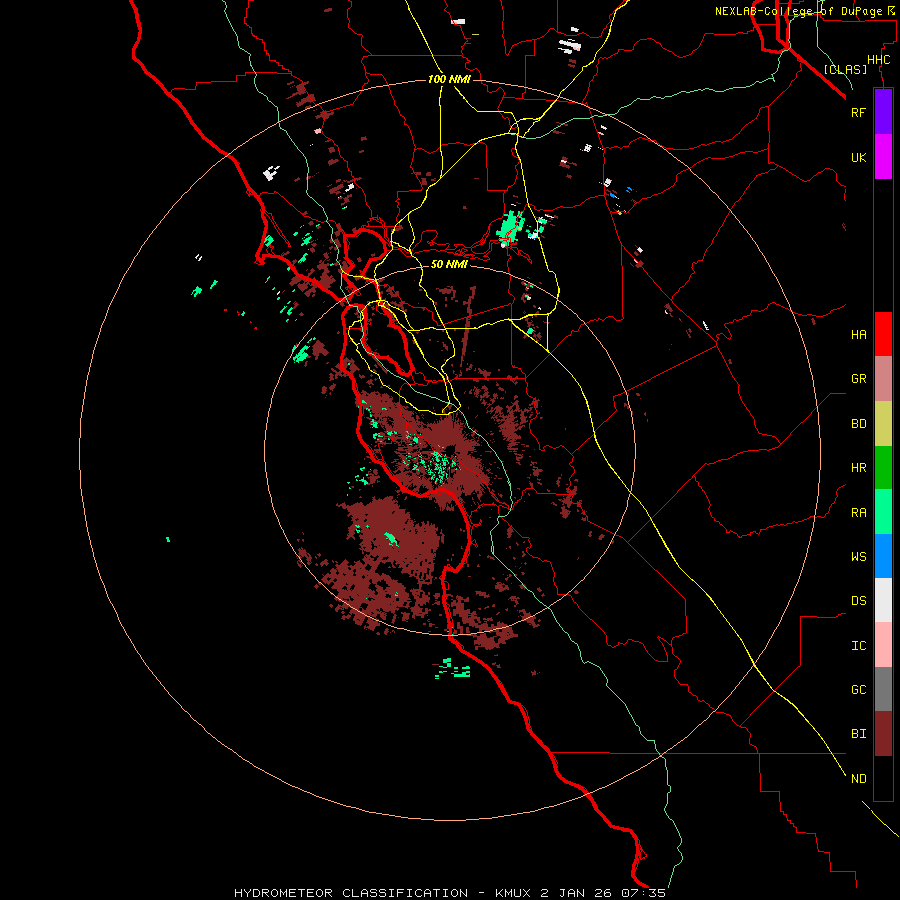Click the DS white legend swatch
900x900 pixels.
tap(883, 600)
